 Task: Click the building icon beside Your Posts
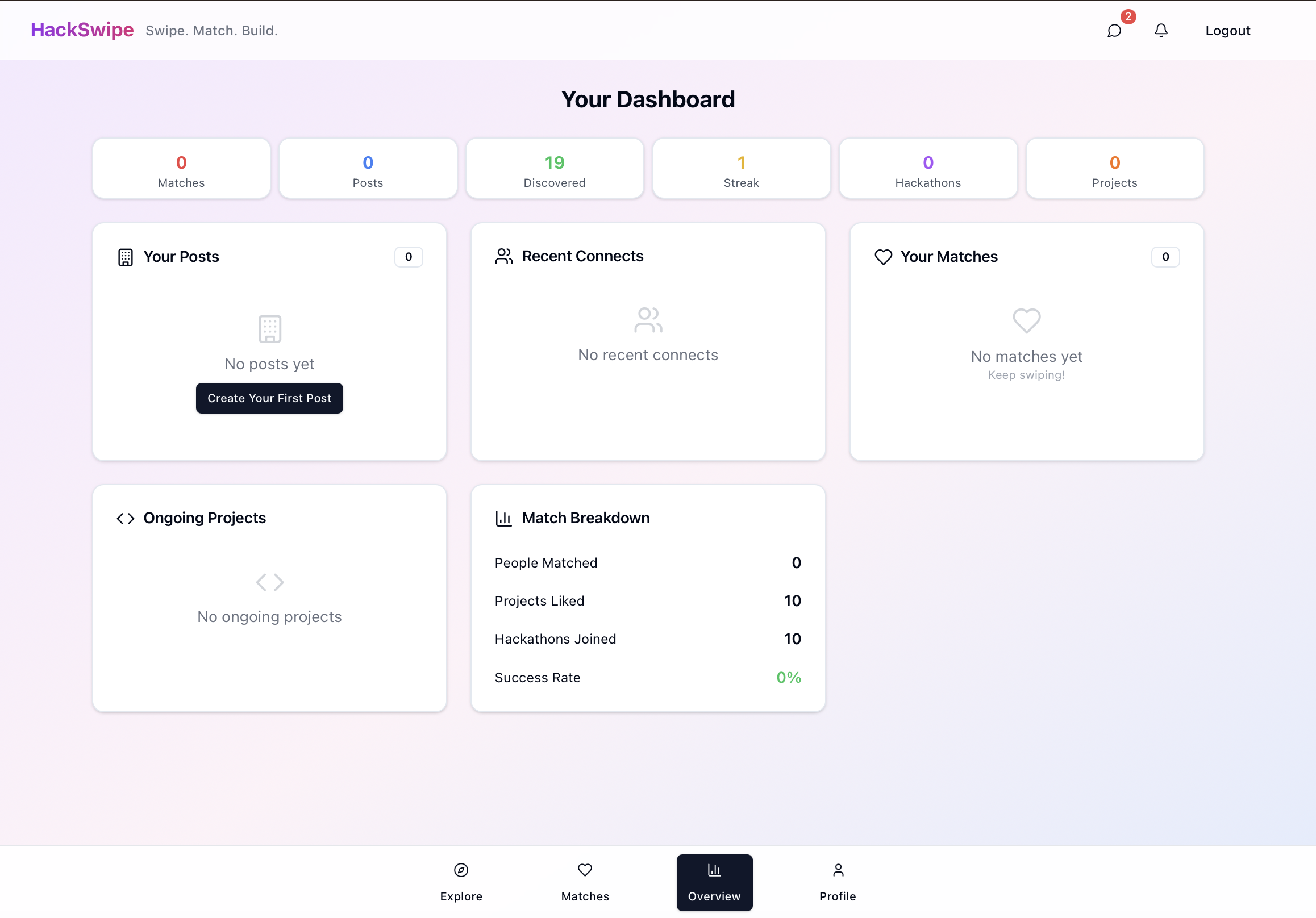125,257
